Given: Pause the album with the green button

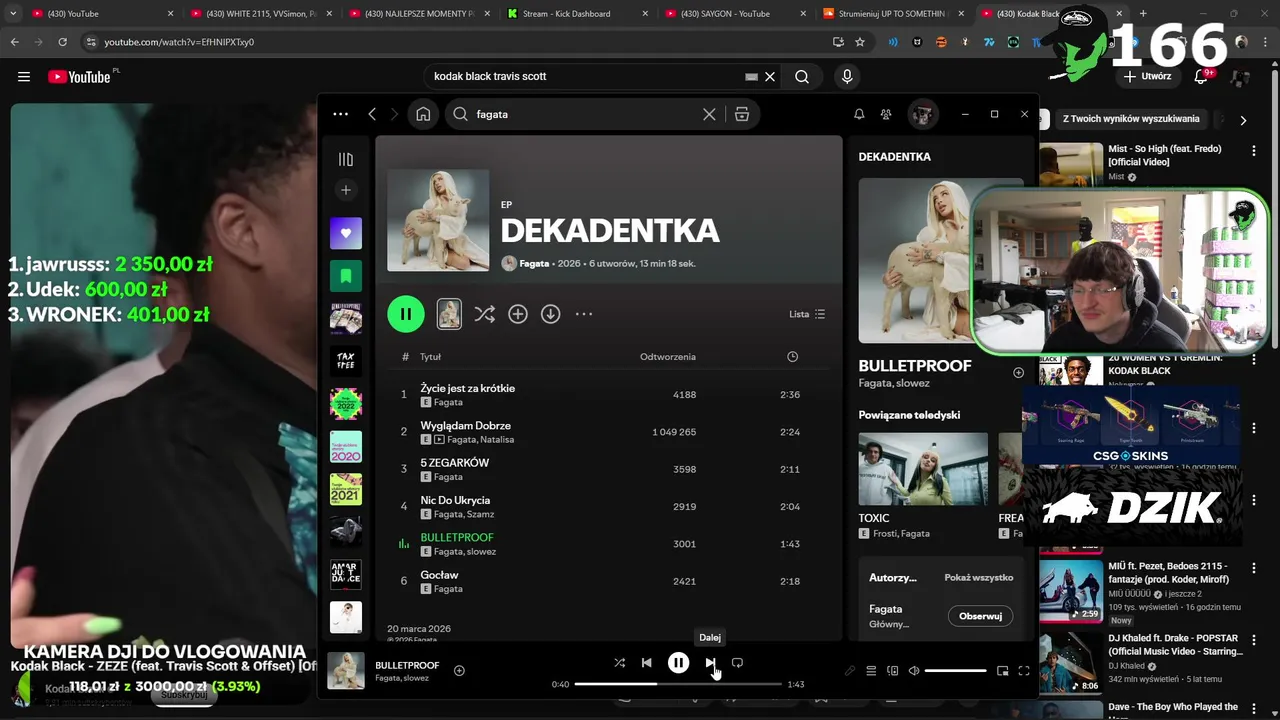Looking at the screenshot, I should tap(406, 314).
